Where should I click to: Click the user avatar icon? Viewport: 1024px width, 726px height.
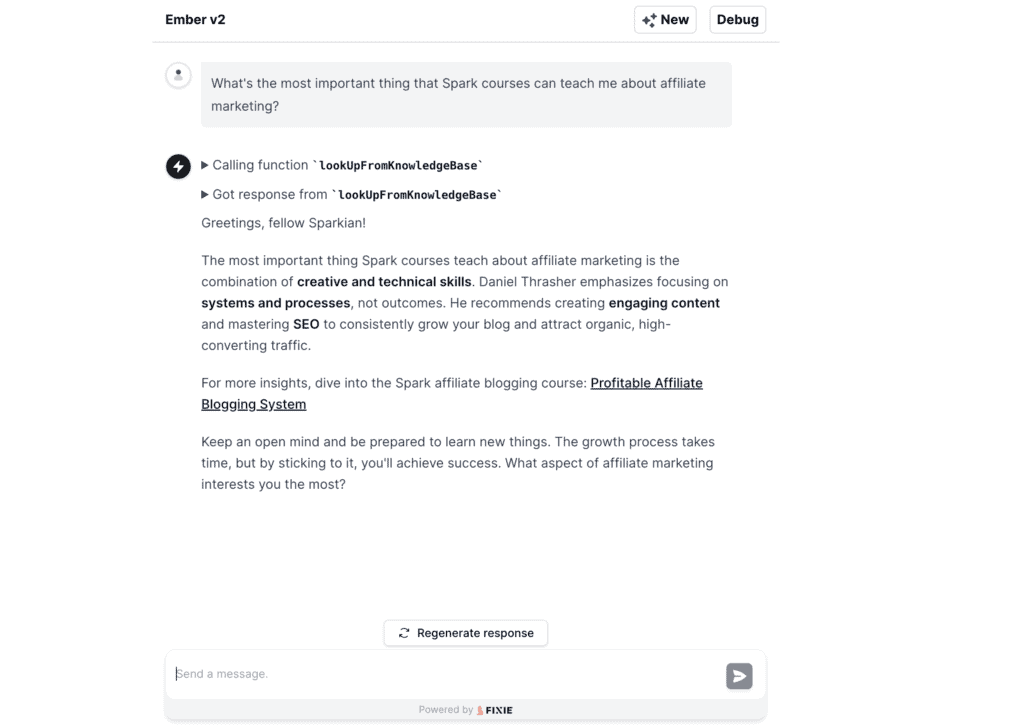178,75
